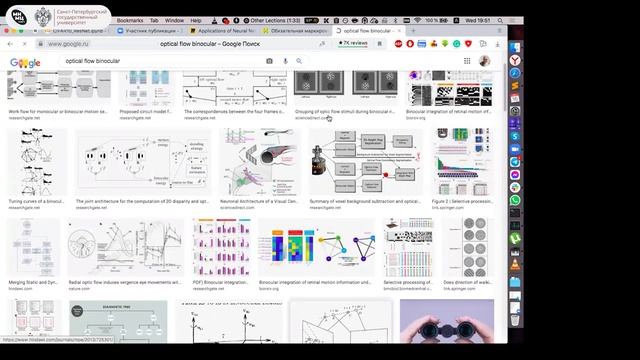Switch to the Участник публикации tab
The image size is (640, 360).
pyautogui.click(x=150, y=31)
